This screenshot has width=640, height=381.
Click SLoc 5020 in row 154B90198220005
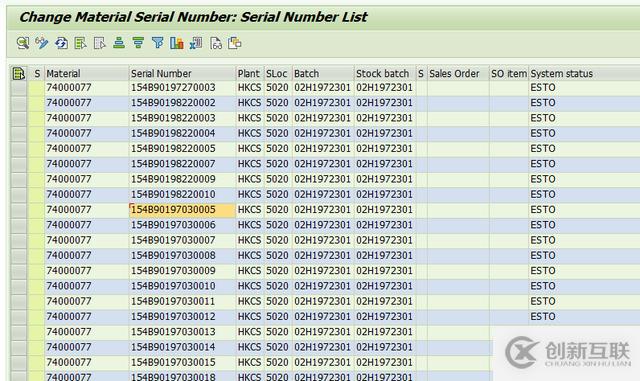[x=278, y=149]
